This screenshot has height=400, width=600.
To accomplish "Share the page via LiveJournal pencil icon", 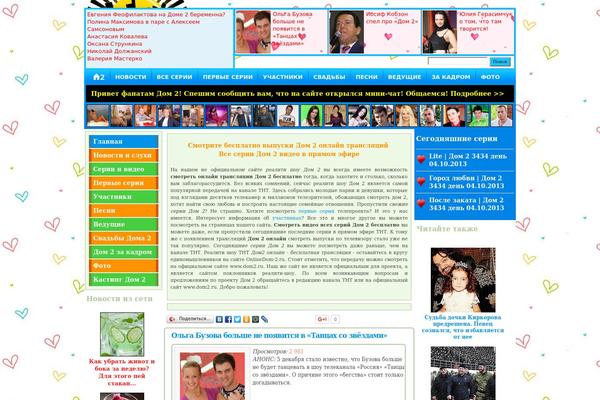I will [x=264, y=319].
